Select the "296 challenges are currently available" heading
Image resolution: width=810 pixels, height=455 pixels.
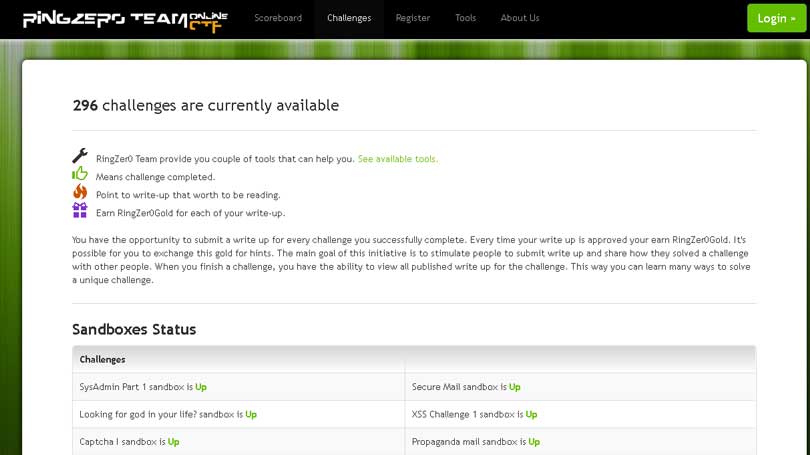206,105
